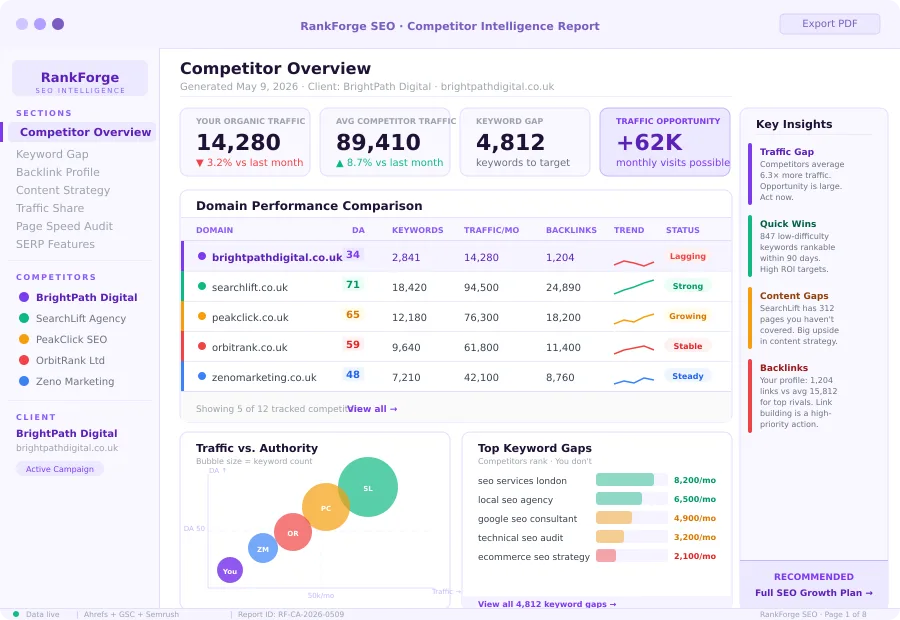
Task: Click View all competitors link
Action: [x=372, y=409]
